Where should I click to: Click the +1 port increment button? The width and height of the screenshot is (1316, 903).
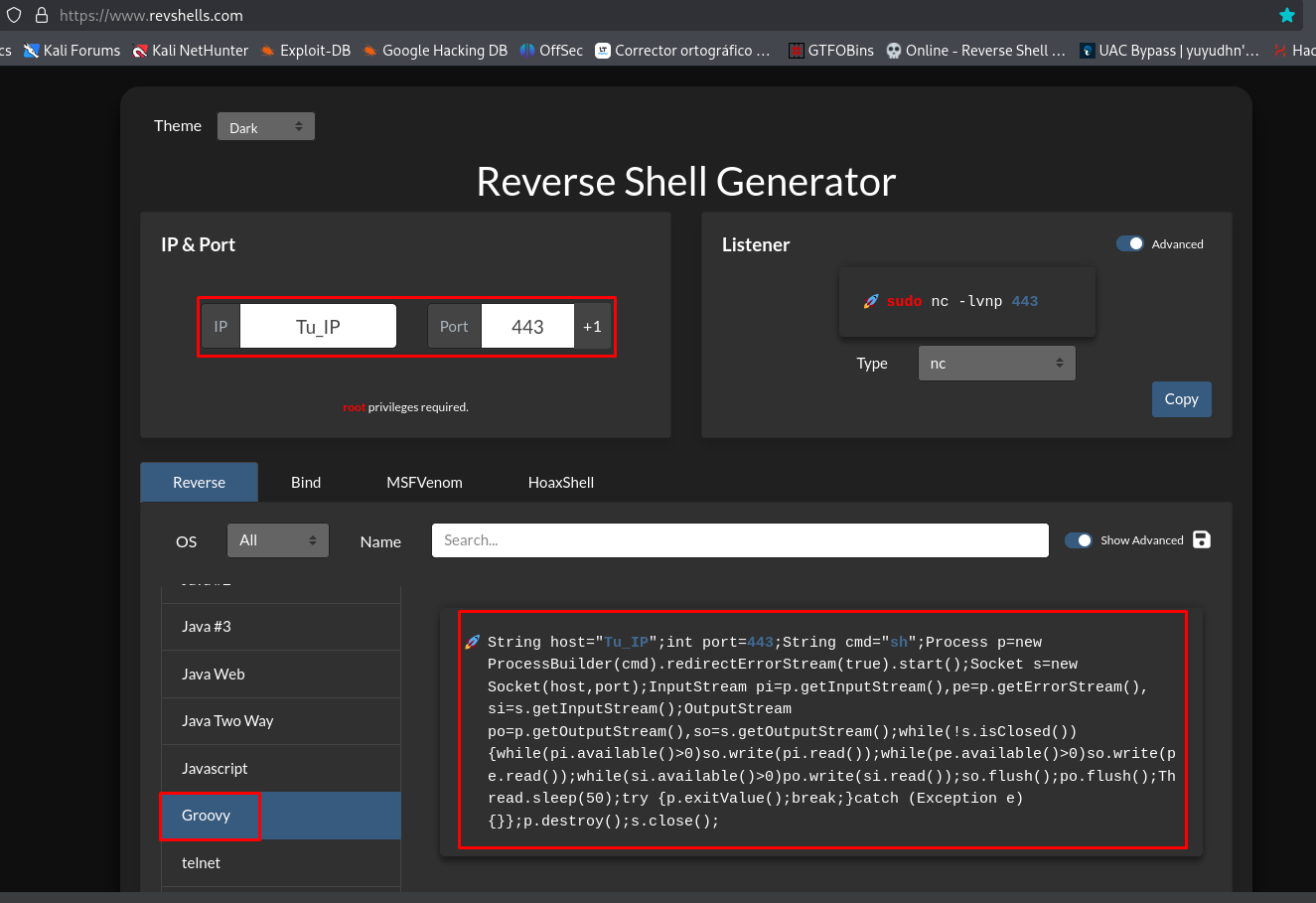tap(592, 326)
